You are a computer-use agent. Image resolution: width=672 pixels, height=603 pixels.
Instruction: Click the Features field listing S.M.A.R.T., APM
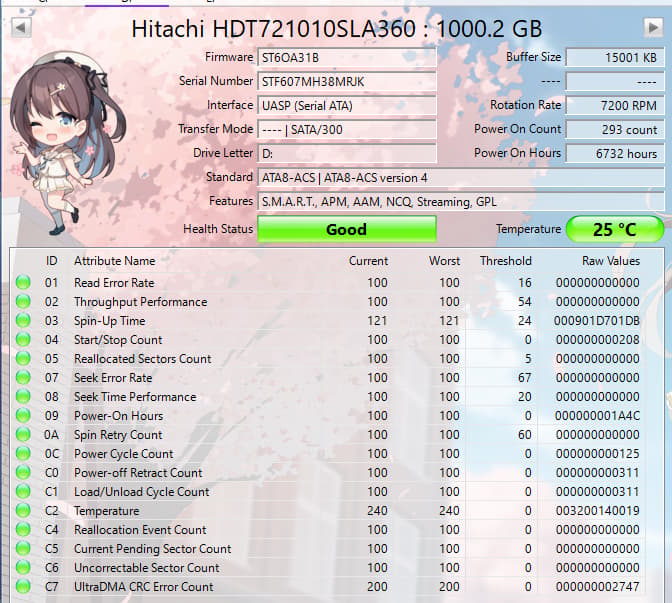[461, 202]
